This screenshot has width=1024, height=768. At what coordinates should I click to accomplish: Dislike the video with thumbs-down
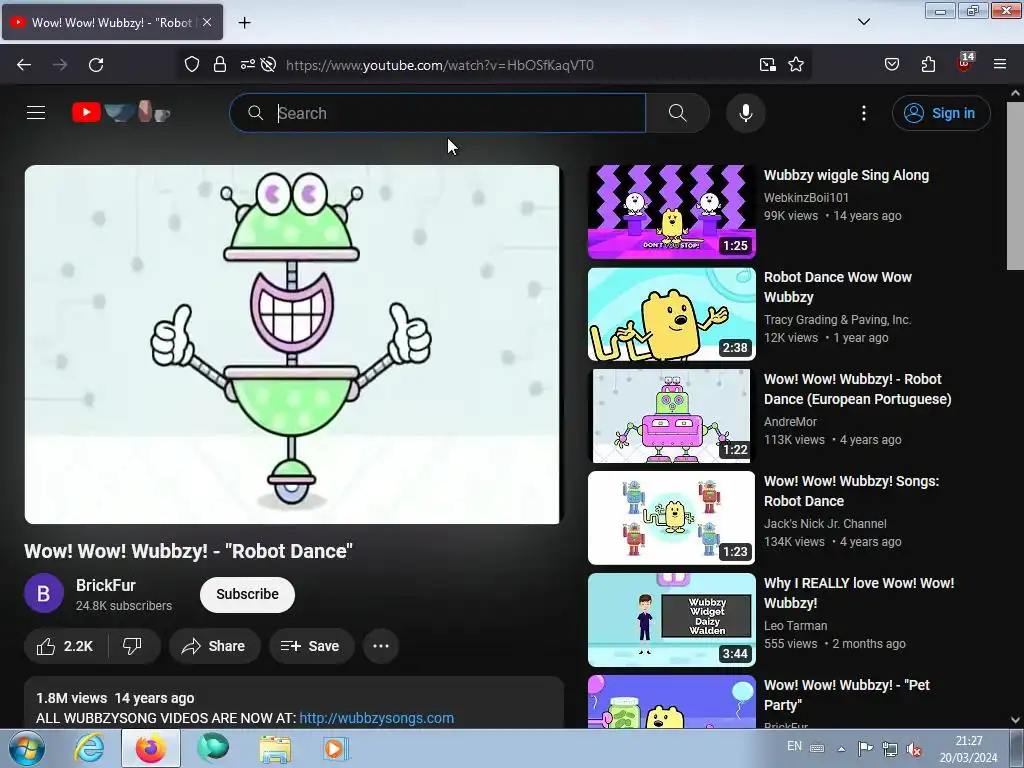coord(133,646)
